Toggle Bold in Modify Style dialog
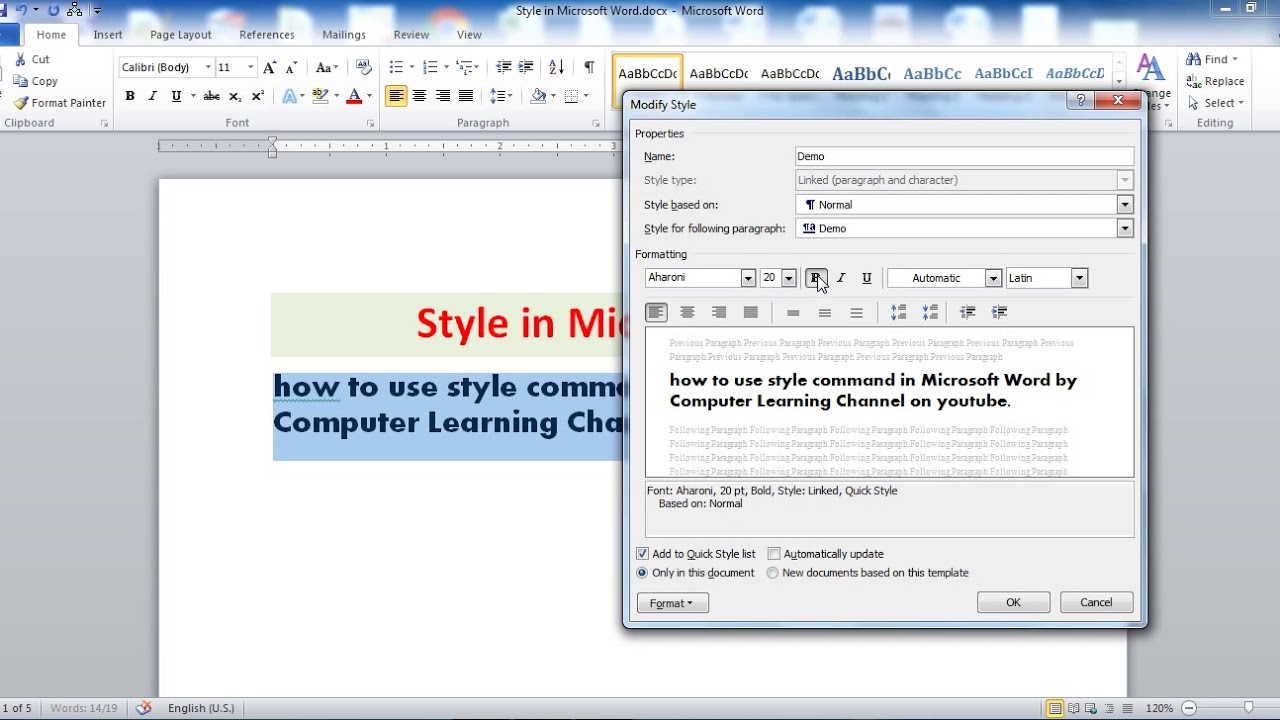This screenshot has width=1280, height=720. coord(815,278)
